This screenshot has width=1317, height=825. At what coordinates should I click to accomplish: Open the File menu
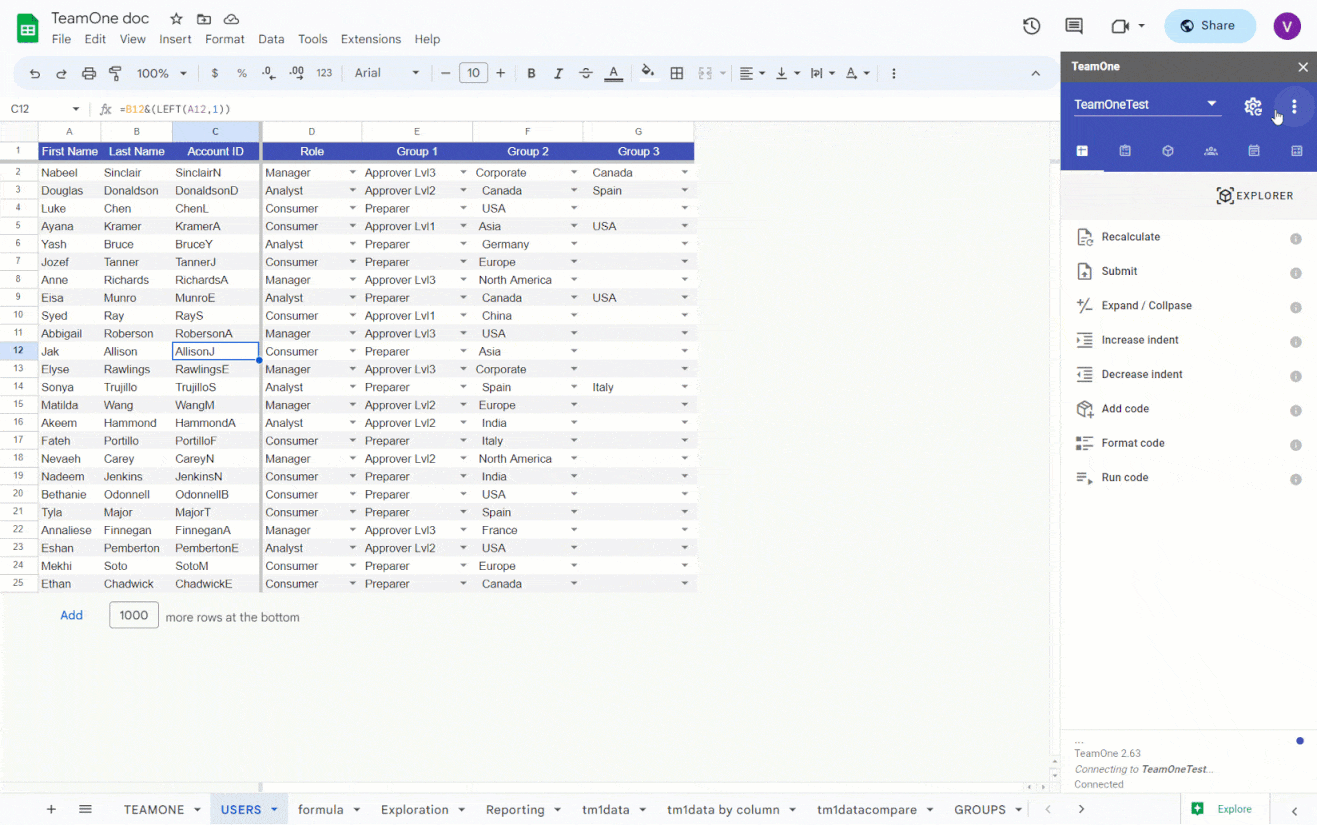[61, 39]
